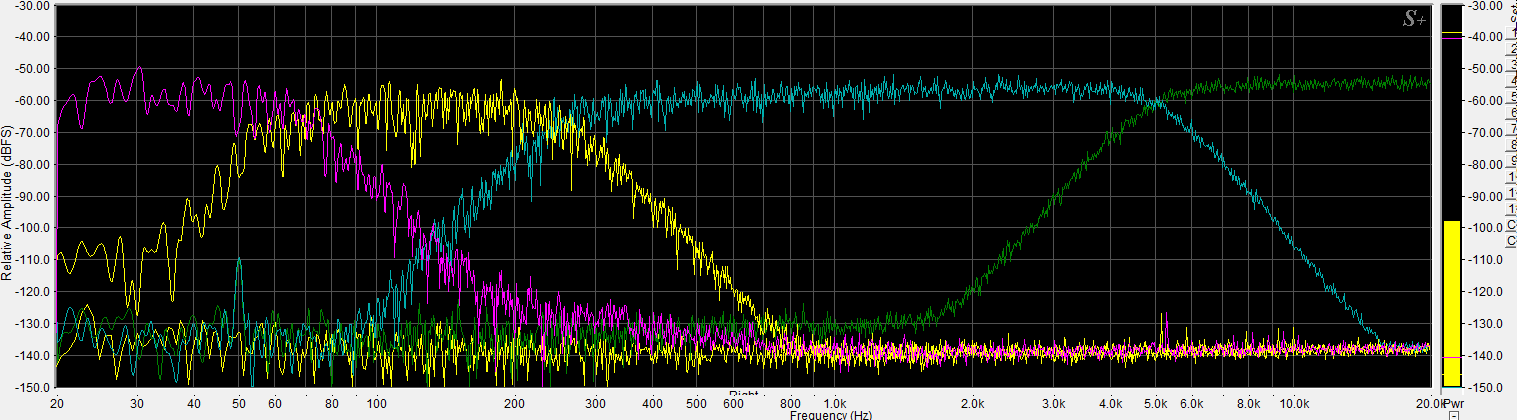Image resolution: width=1517 pixels, height=420 pixels.
Task: Click the -130.00 label on the left amplitude axis
Action: pos(31,324)
